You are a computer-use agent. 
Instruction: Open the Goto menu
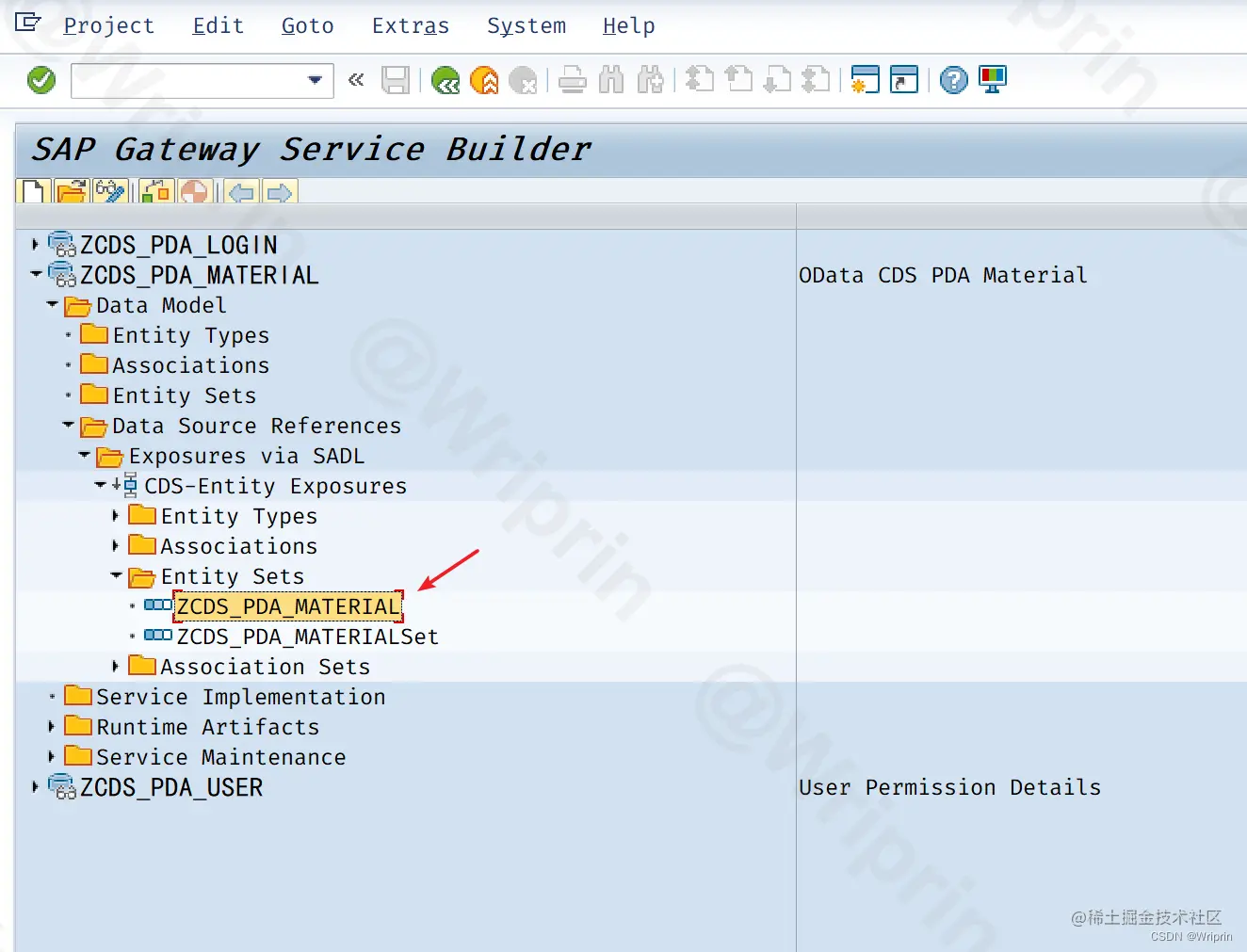point(308,25)
